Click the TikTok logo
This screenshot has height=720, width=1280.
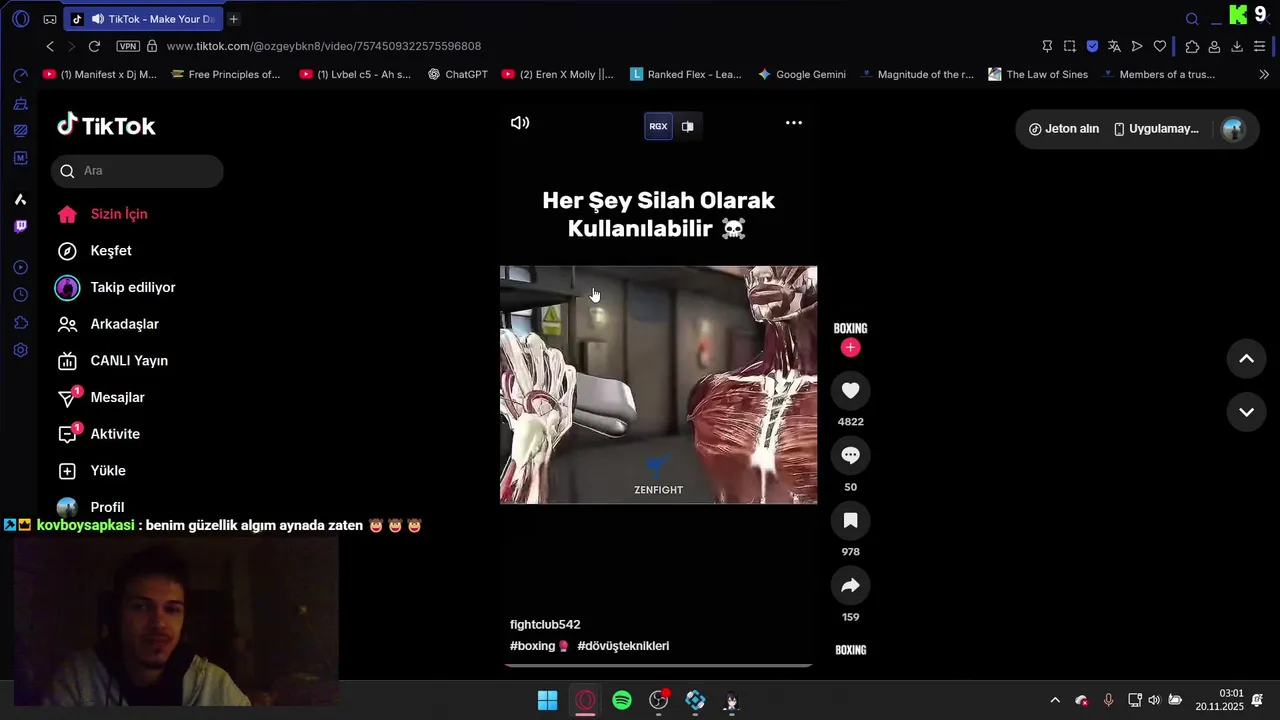tap(106, 125)
